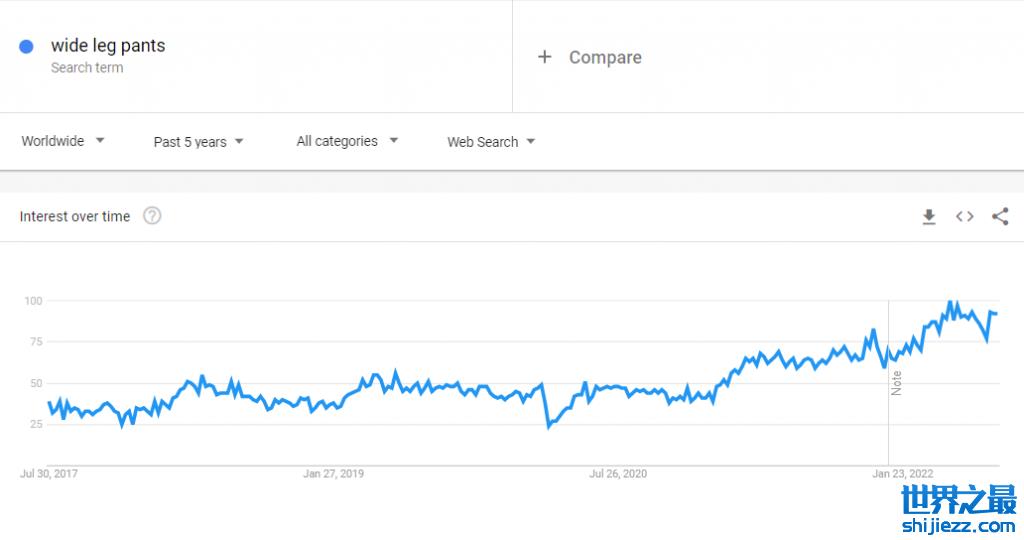This screenshot has width=1024, height=540.
Task: Click the Interest over time heading
Action: point(75,216)
